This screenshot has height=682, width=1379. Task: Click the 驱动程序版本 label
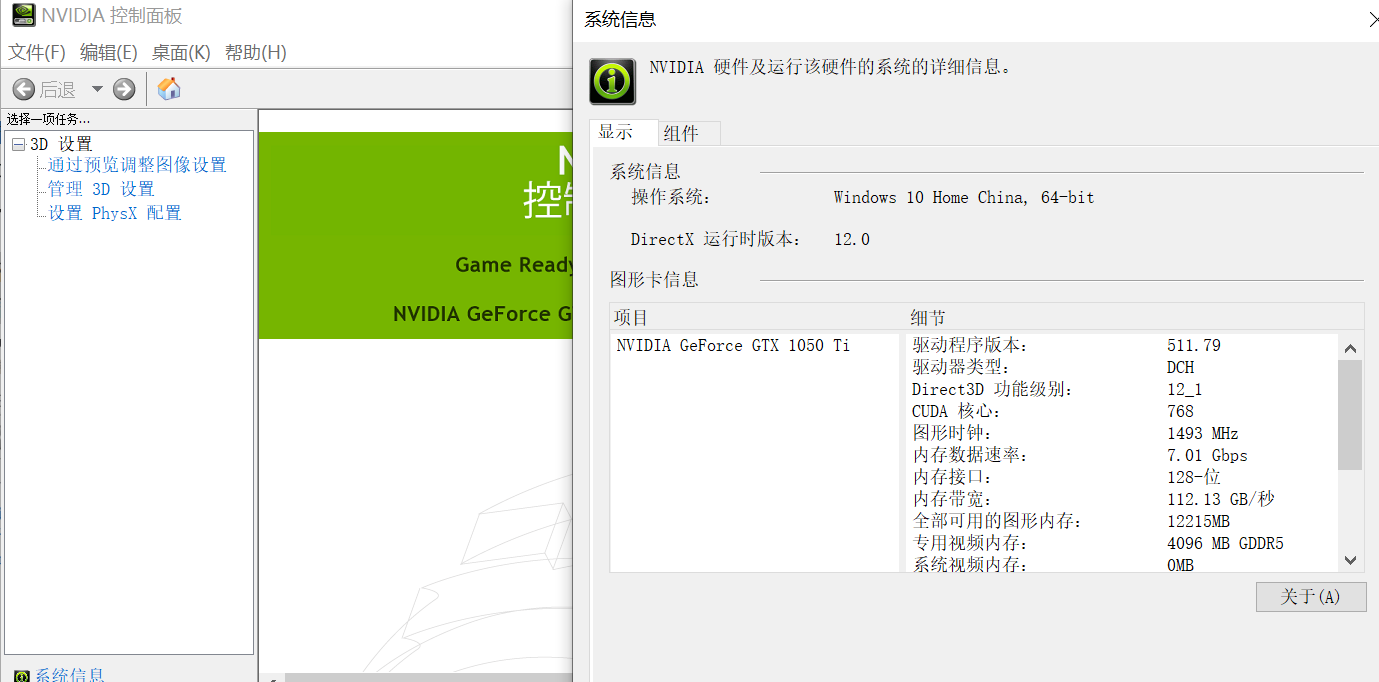970,345
